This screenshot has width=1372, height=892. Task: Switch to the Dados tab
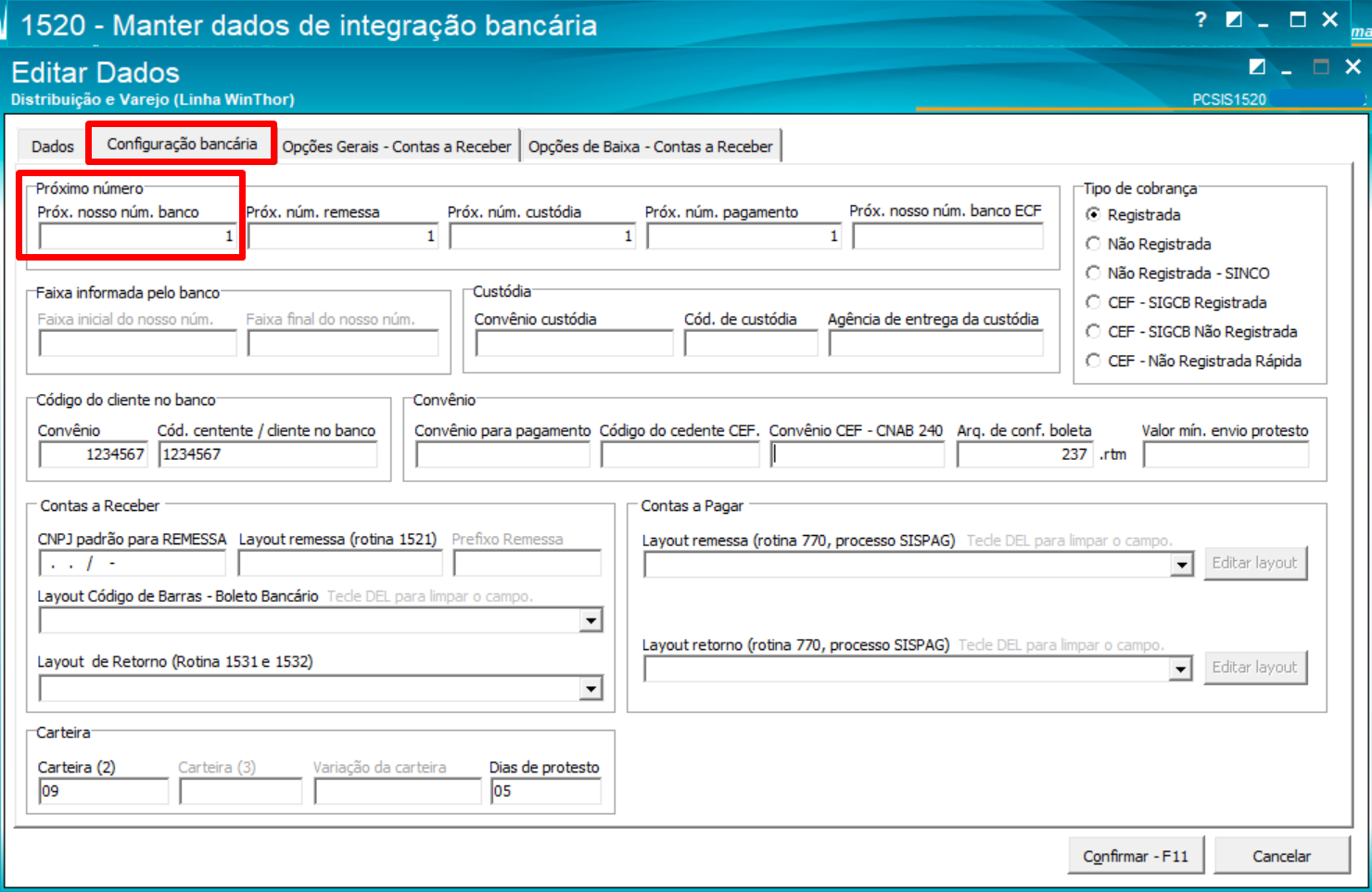[x=52, y=147]
